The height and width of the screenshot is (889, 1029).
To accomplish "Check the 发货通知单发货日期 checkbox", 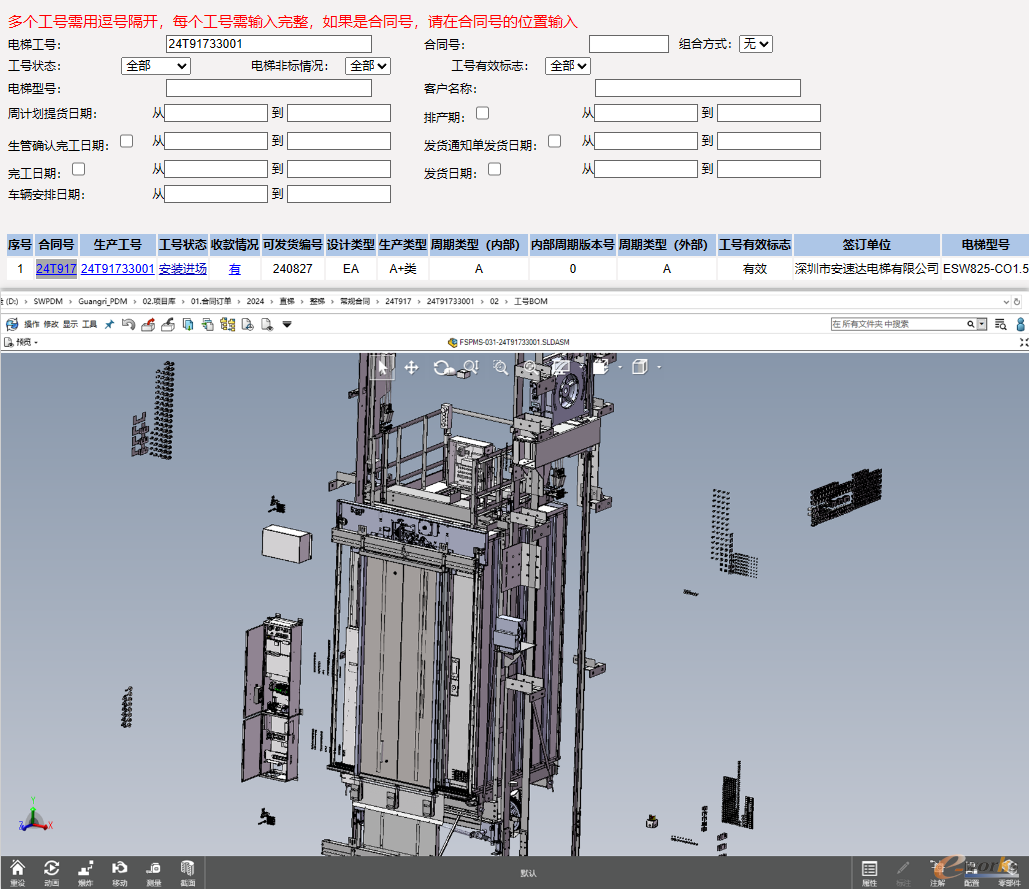I will pyautogui.click(x=555, y=141).
